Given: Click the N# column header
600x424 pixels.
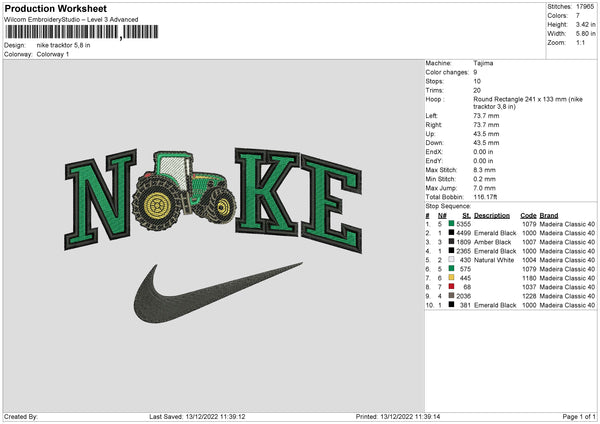Looking at the screenshot, I should [442, 215].
